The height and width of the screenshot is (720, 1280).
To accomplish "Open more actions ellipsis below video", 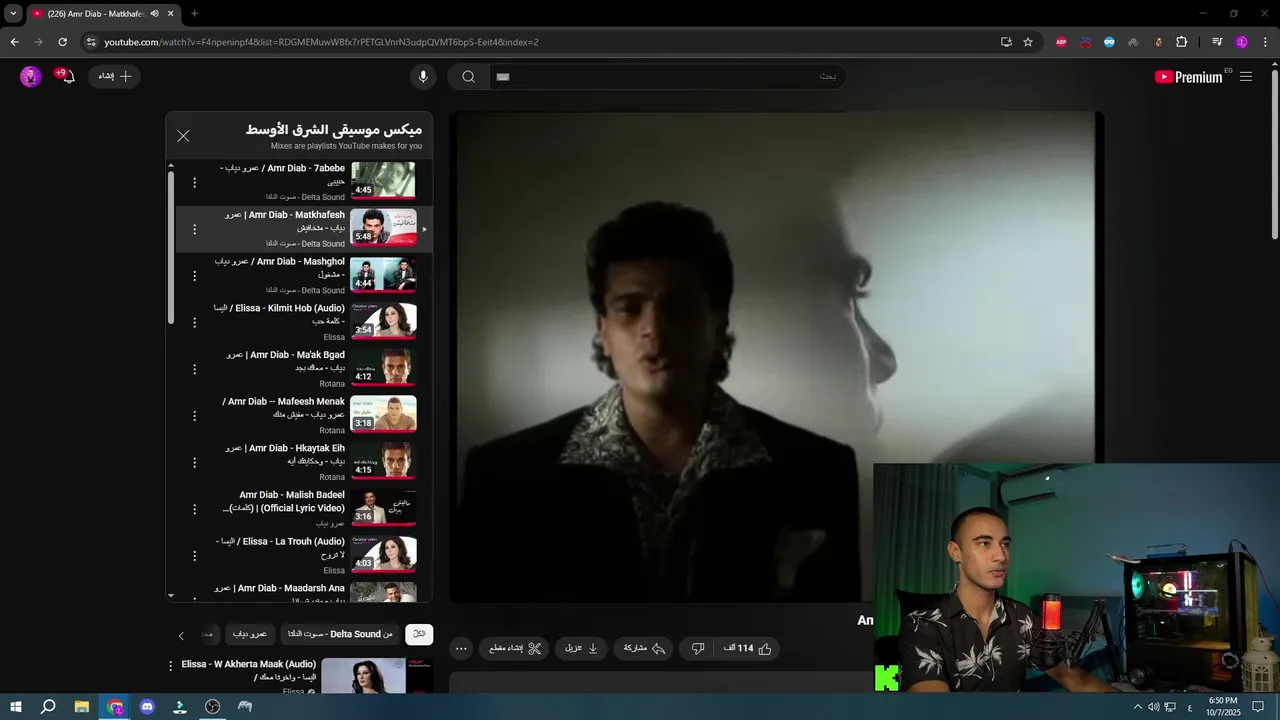I will (x=461, y=649).
